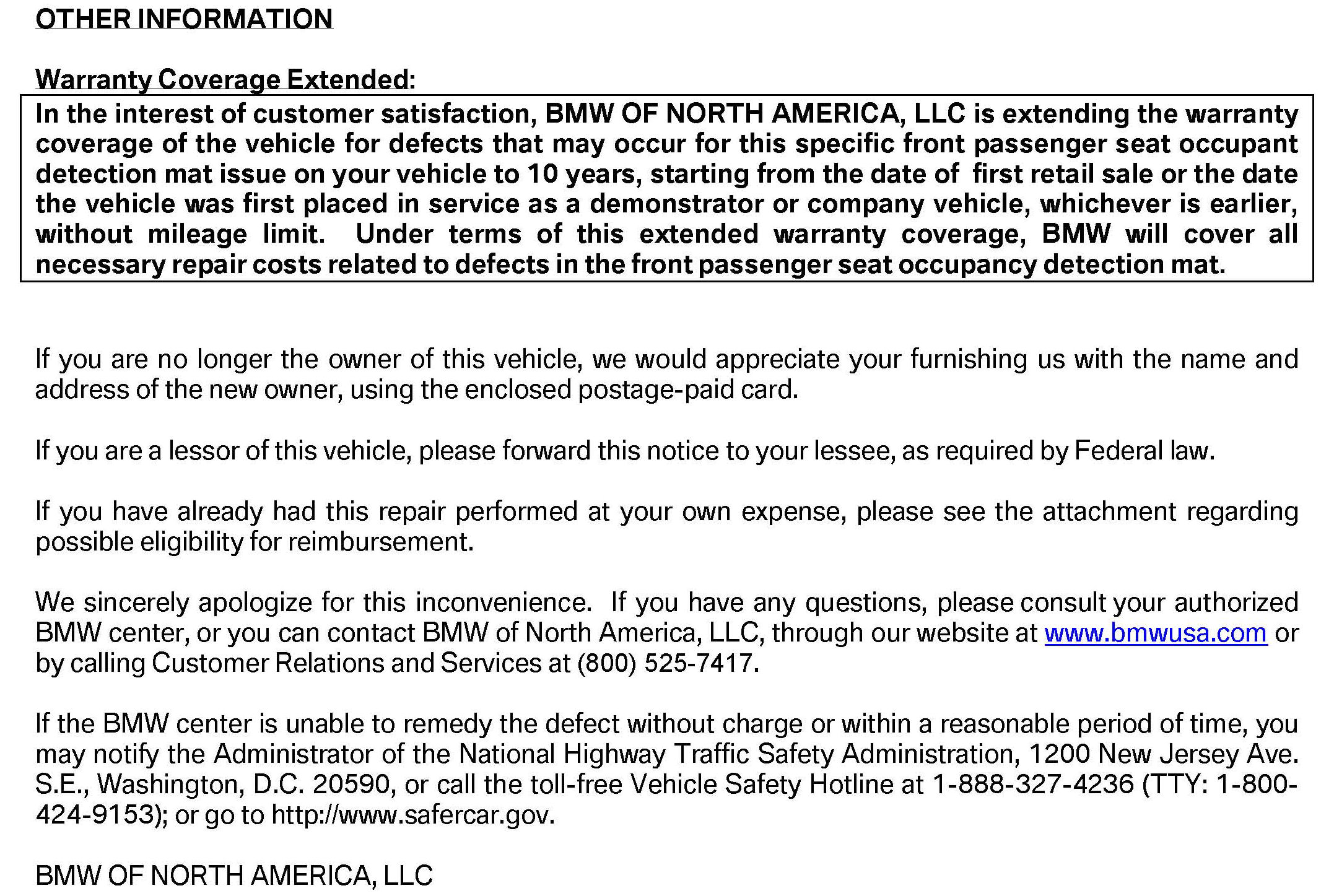Click the Warranty Coverage Extended subheading
The height and width of the screenshot is (896, 1334).
pos(222,79)
